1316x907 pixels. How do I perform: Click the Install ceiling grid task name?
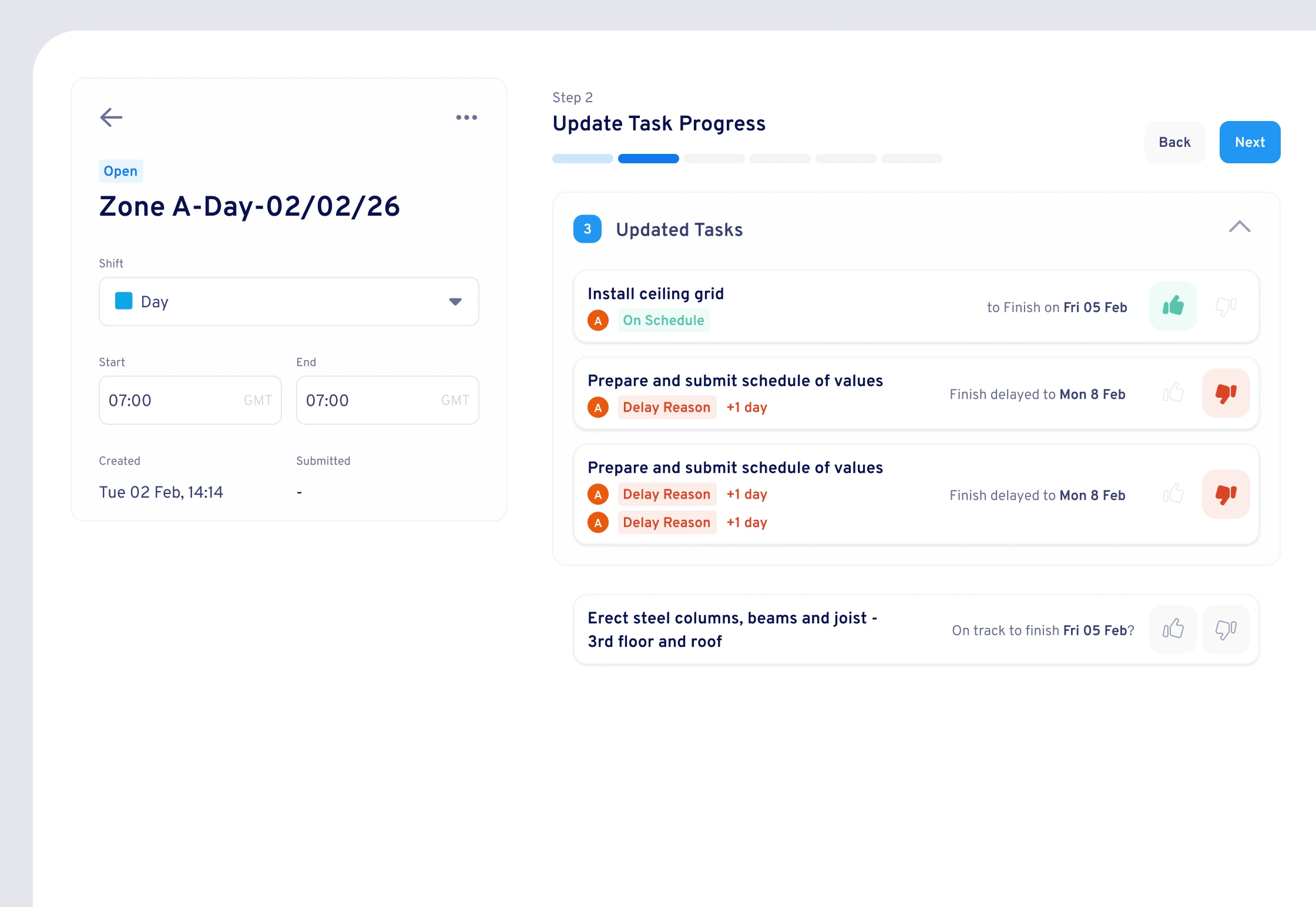point(656,294)
